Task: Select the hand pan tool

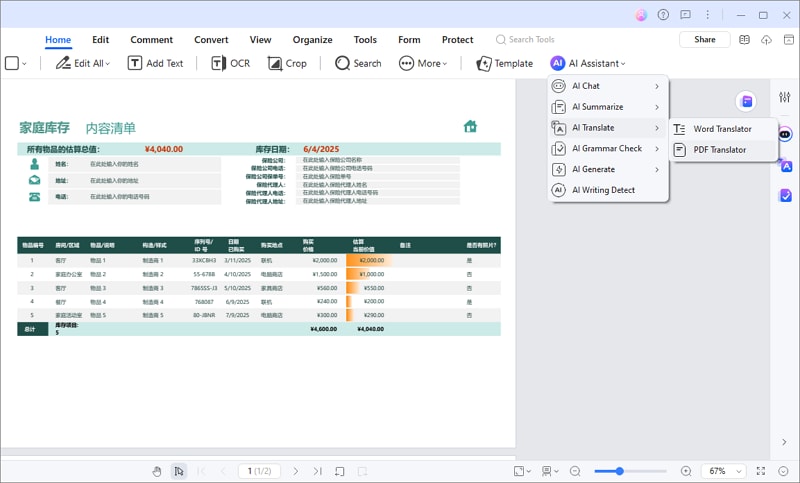Action: (157, 471)
